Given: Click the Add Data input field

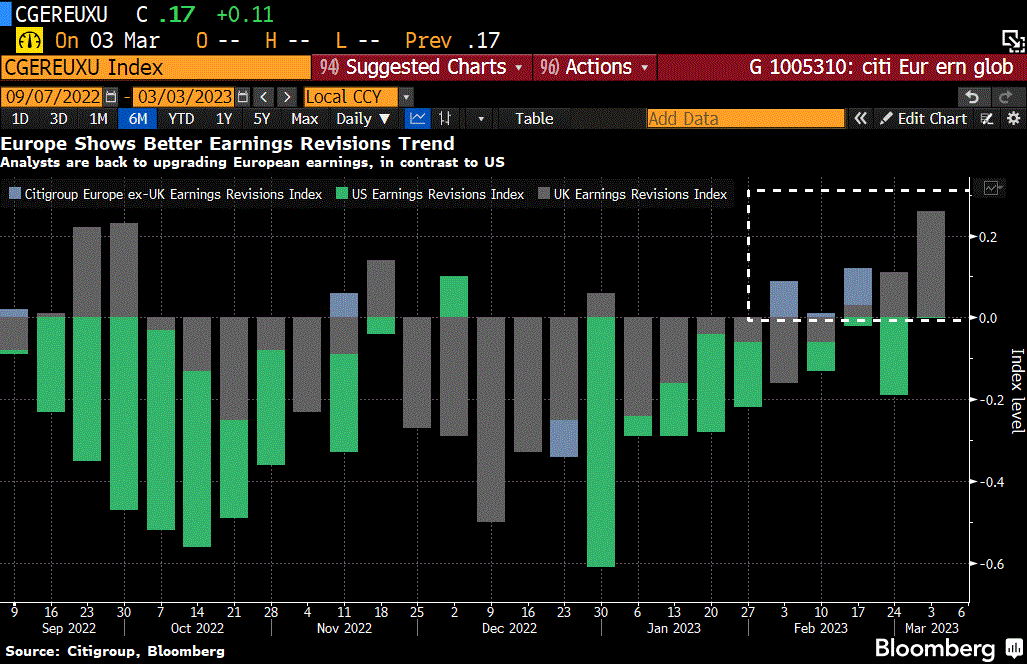Looking at the screenshot, I should click(x=745, y=119).
